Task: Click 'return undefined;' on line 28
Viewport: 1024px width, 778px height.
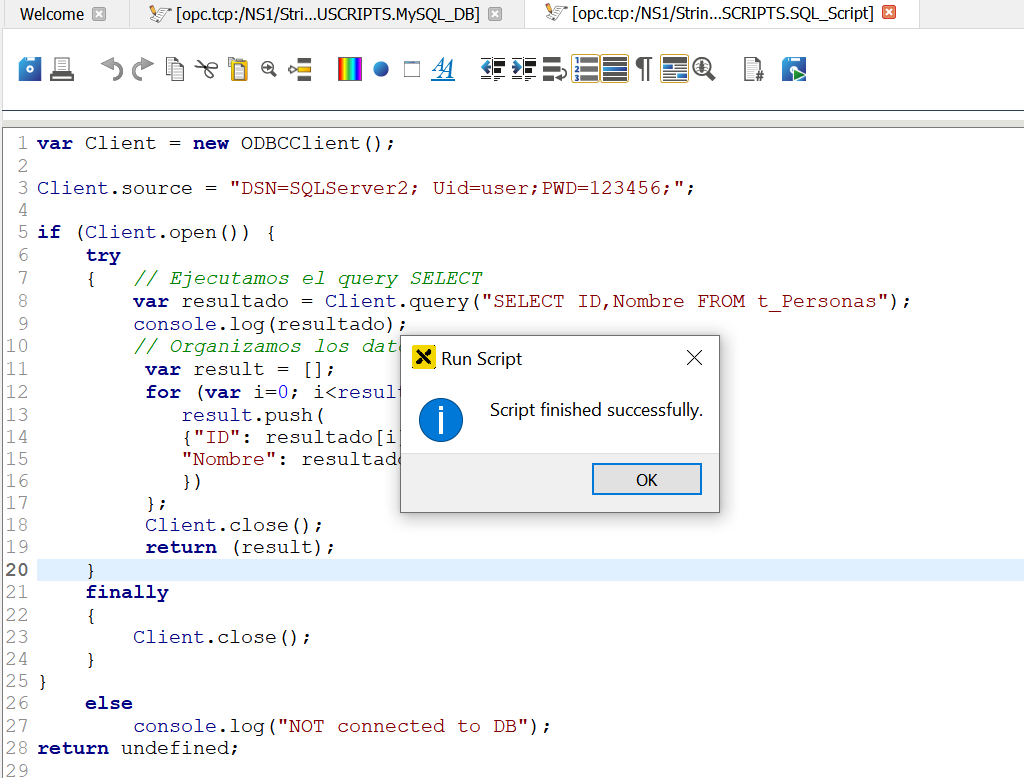Action: point(138,748)
